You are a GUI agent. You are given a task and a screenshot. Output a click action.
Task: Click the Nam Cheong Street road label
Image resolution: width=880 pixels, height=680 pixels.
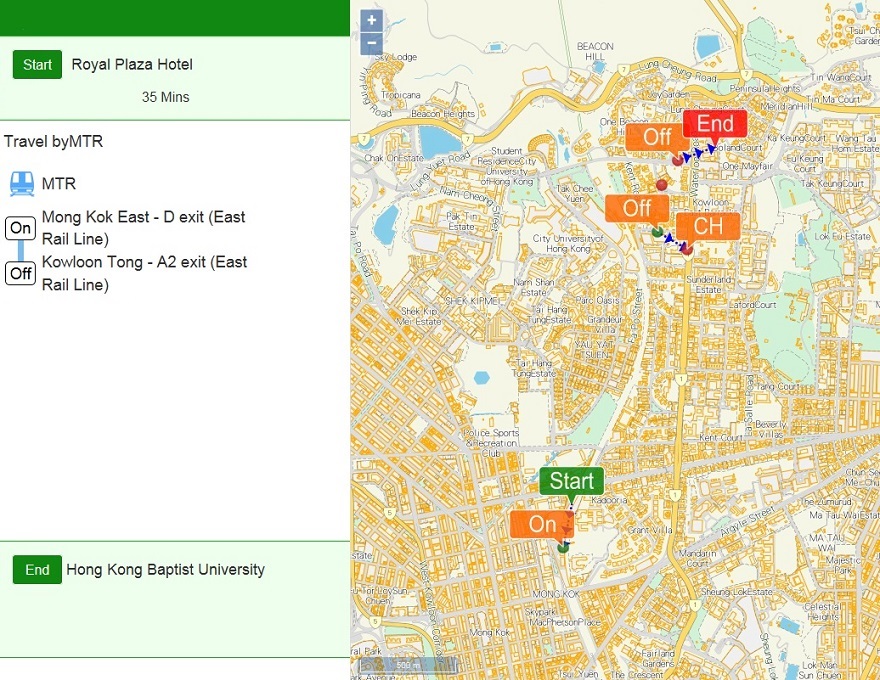469,208
